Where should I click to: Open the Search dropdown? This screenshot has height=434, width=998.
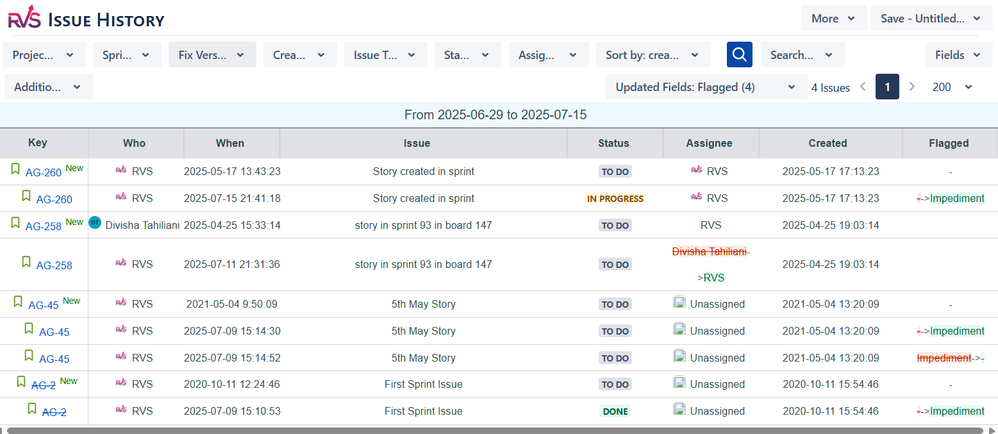(802, 55)
